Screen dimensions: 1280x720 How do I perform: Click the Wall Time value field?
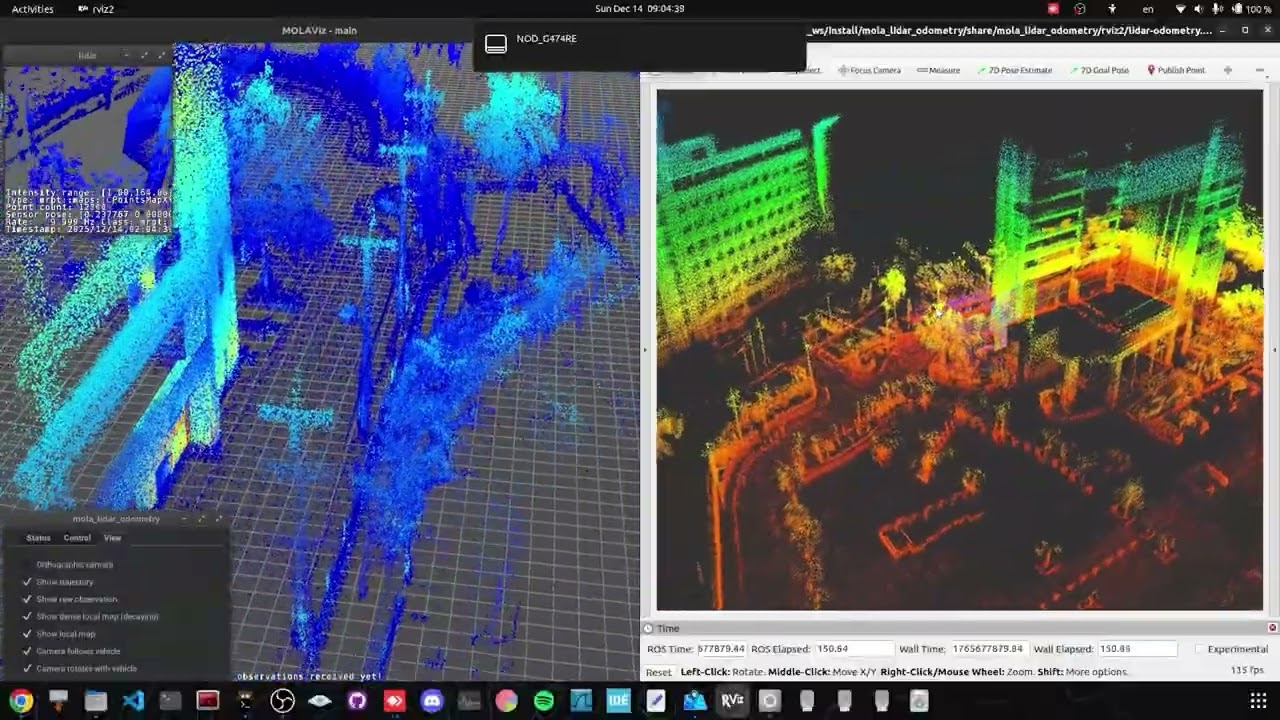tap(988, 649)
